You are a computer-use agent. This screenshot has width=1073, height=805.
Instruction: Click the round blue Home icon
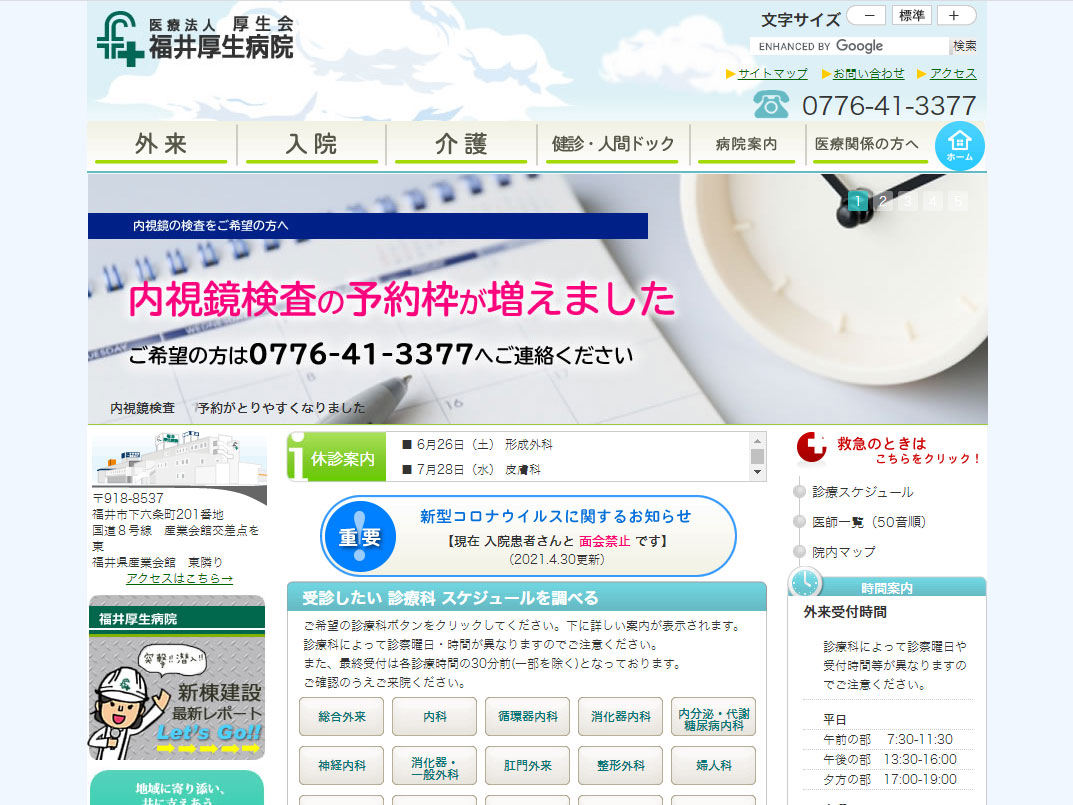(x=959, y=146)
